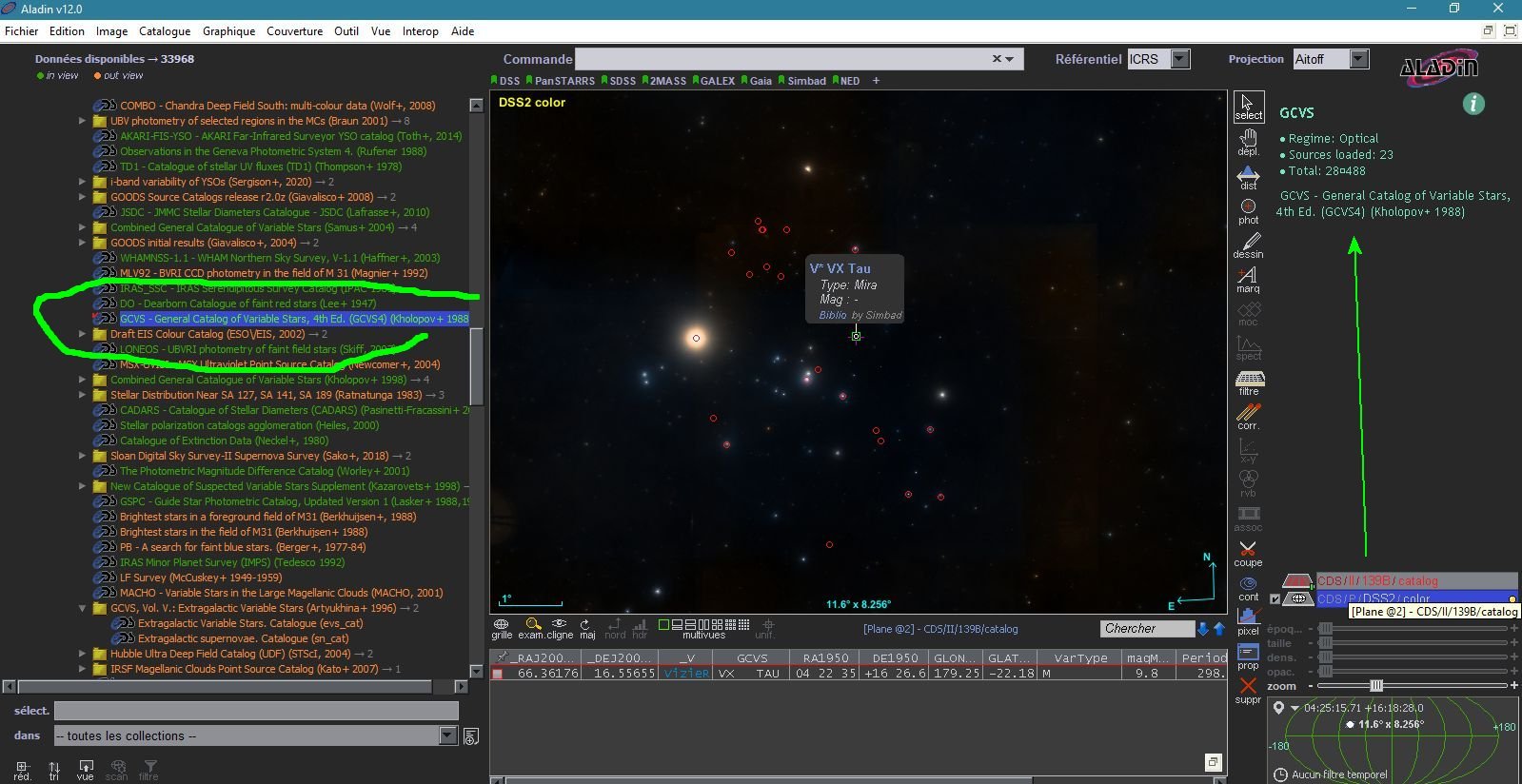This screenshot has height=784, width=1522.
Task: Click the tri sort icon
Action: [x=54, y=770]
